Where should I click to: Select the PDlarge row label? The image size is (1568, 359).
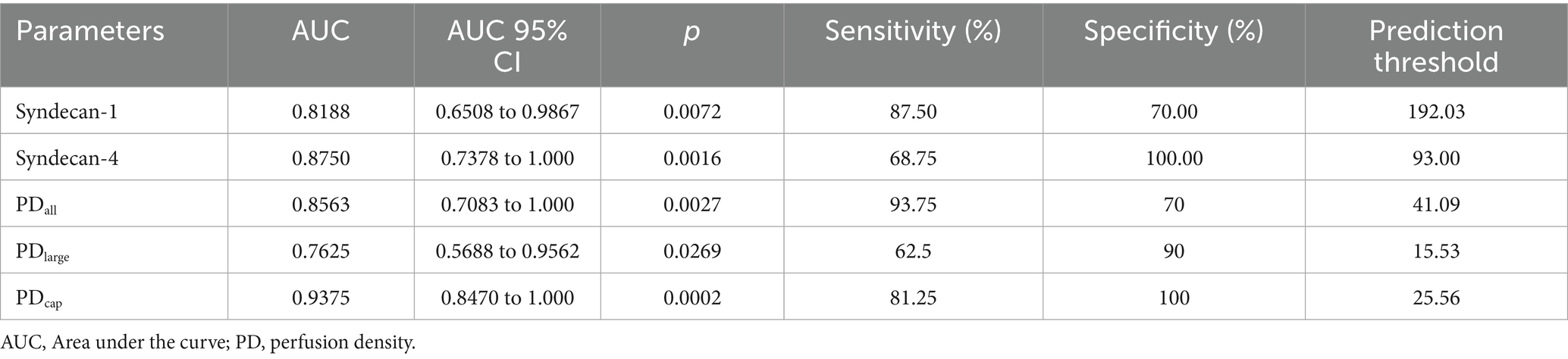pos(42,251)
